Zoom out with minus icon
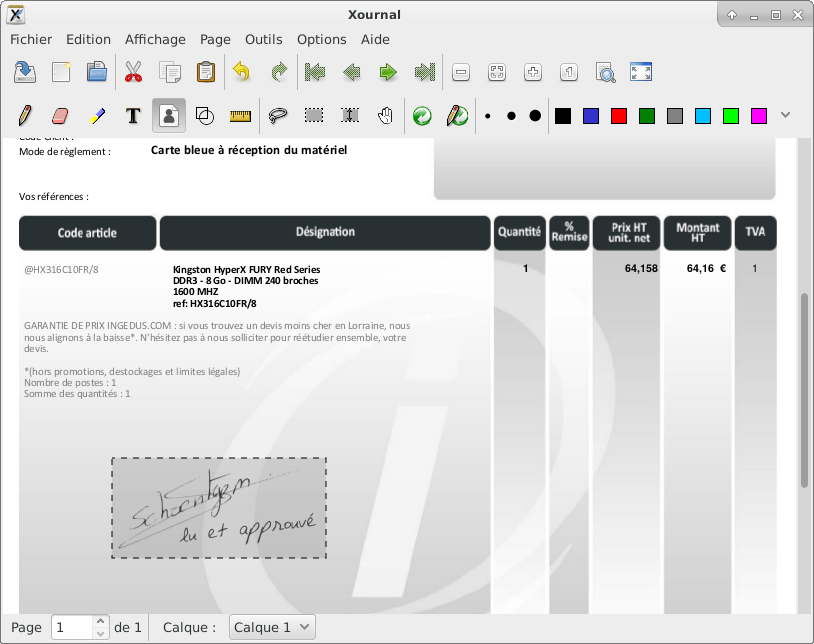814x644 pixels. [460, 72]
